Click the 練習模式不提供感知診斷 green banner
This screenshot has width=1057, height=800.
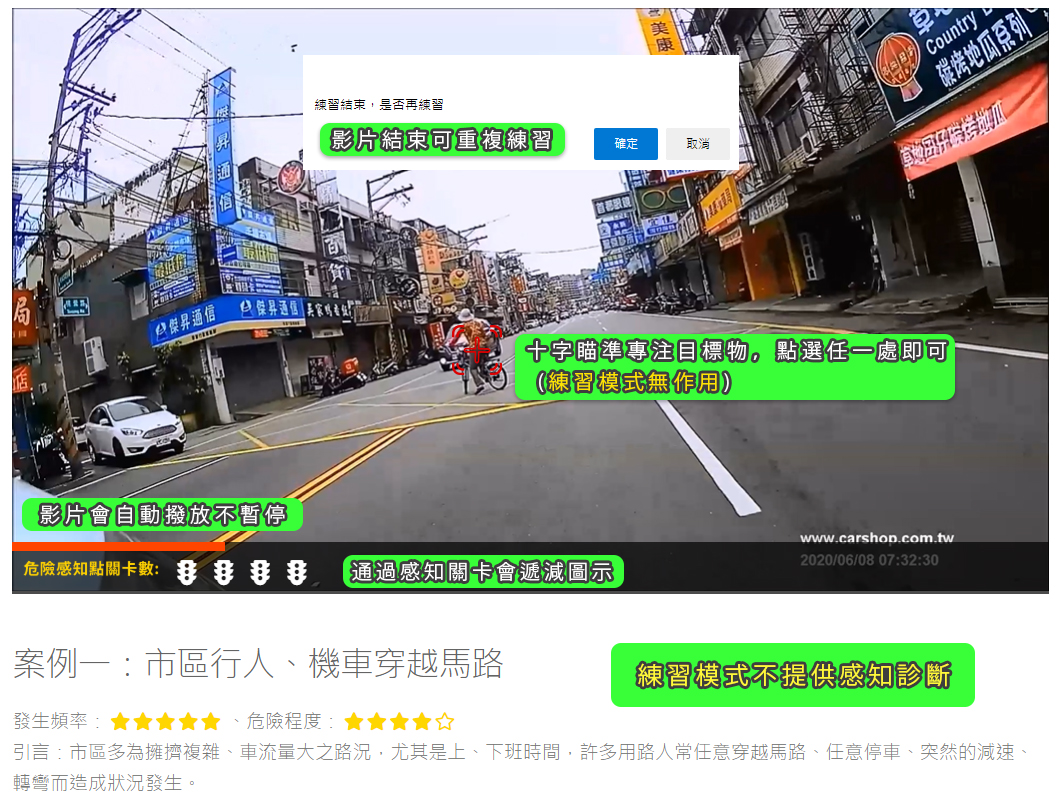pyautogui.click(x=792, y=675)
